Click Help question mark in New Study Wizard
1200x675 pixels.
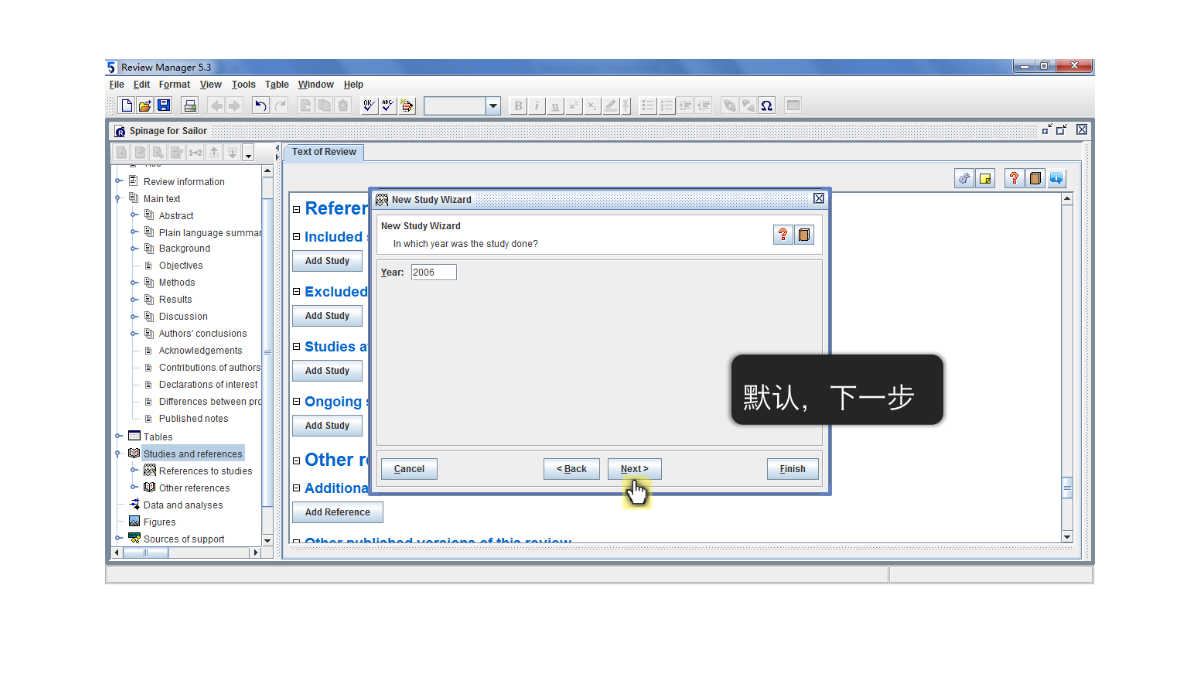point(783,234)
